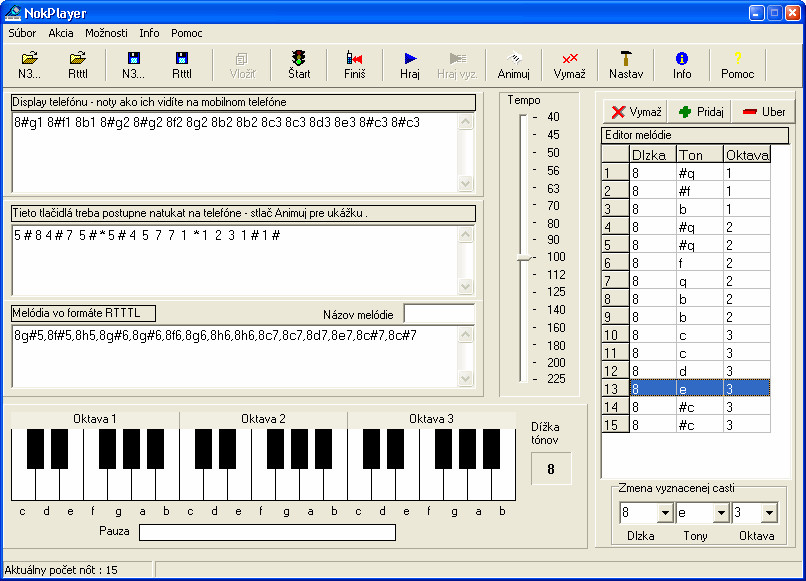Play c-sharp black key in Oktava 1
This screenshot has width=806, height=581.
click(35, 449)
